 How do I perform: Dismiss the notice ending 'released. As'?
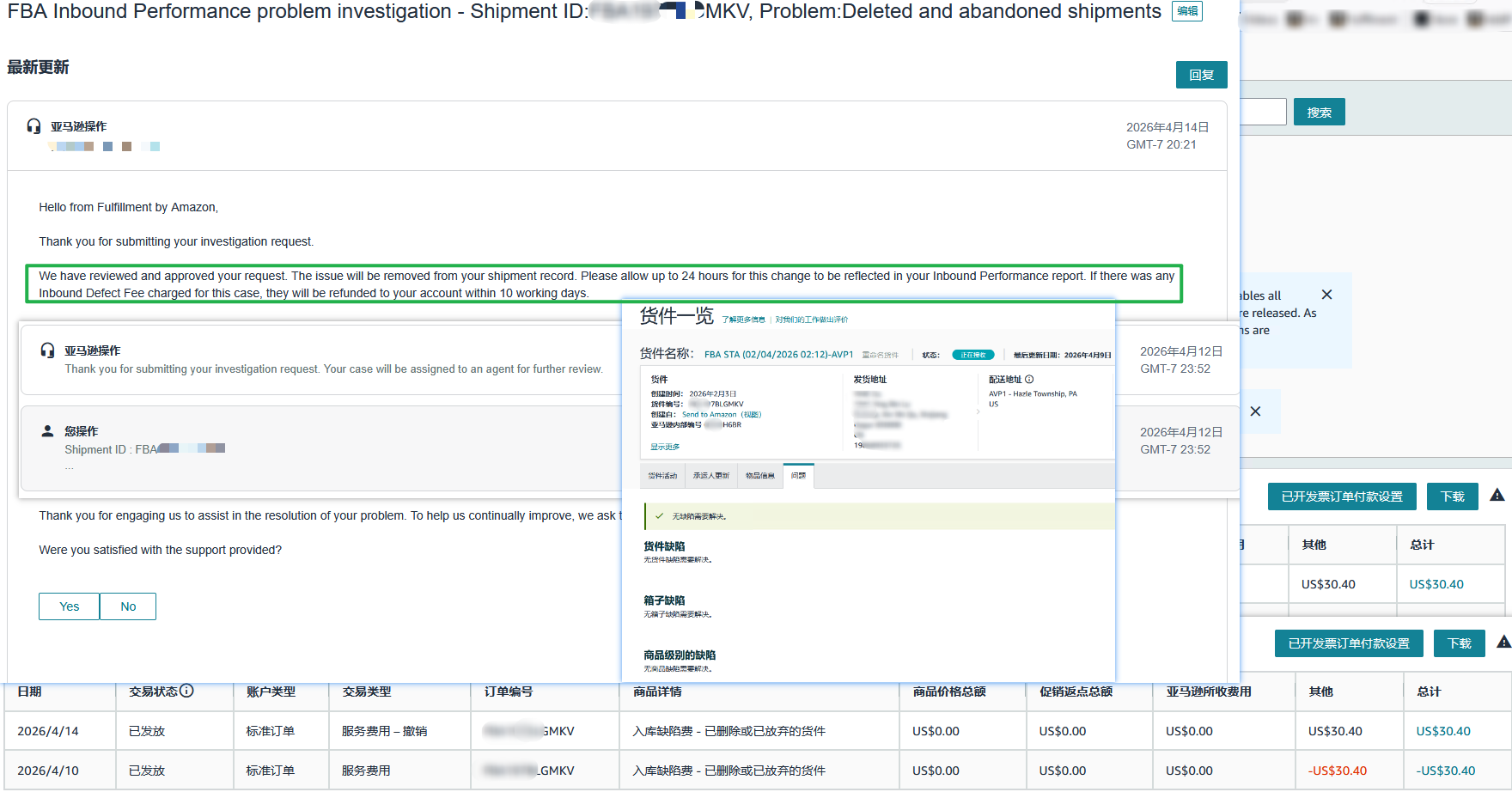pos(1326,295)
